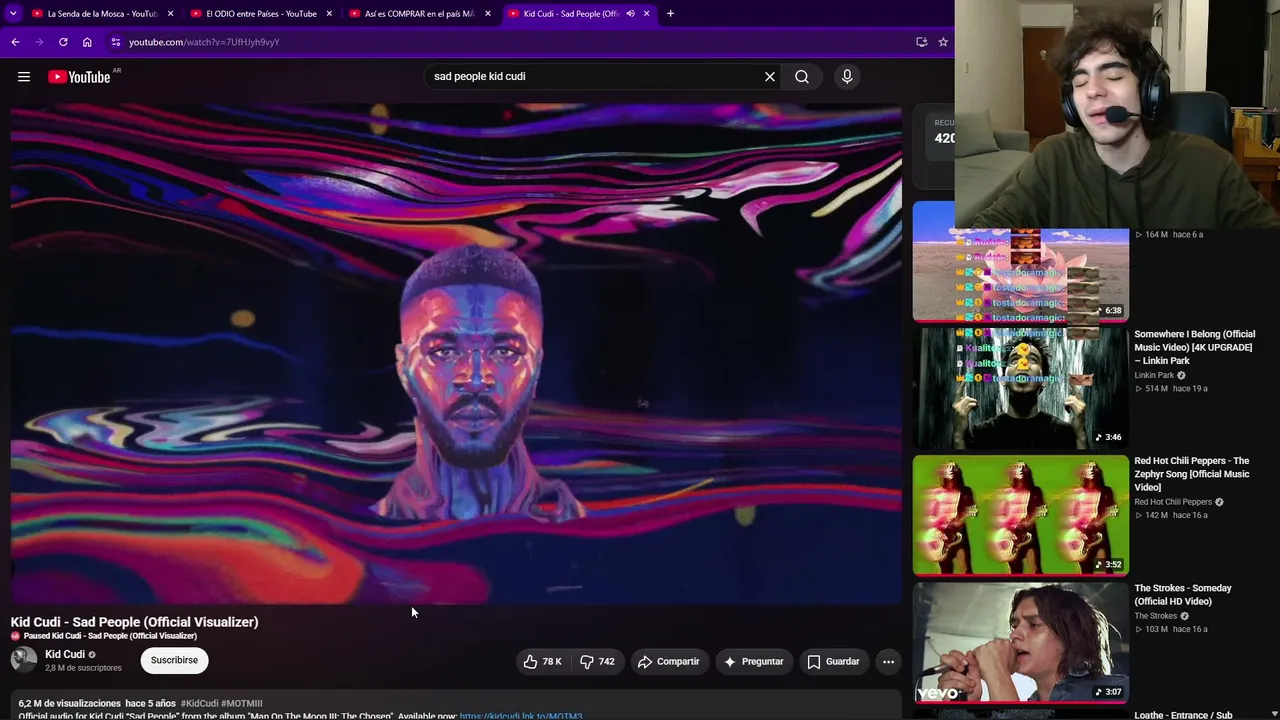Screen dimensions: 1280x720
Task: Mute the Kid Cudi tab audio
Action: (630, 14)
